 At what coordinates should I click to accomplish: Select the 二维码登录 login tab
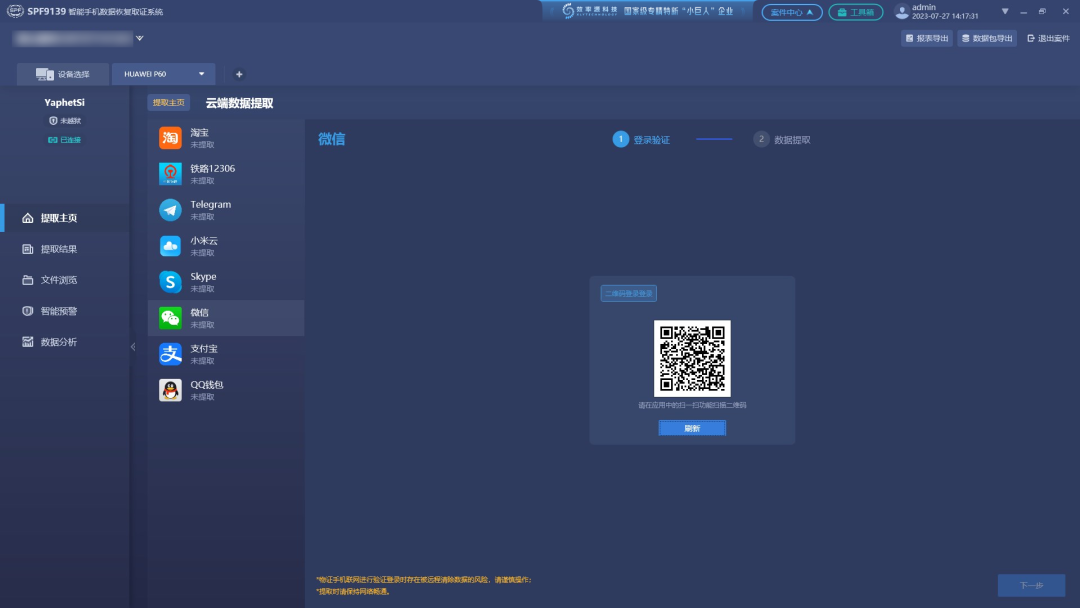click(x=628, y=293)
